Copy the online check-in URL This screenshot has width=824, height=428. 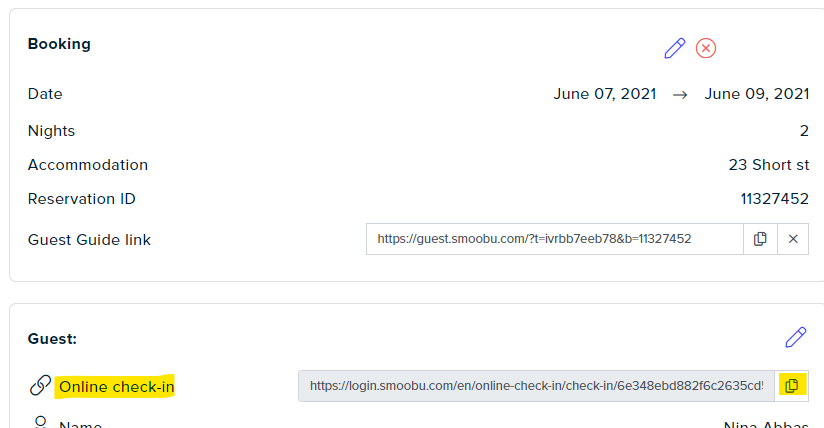click(791, 386)
